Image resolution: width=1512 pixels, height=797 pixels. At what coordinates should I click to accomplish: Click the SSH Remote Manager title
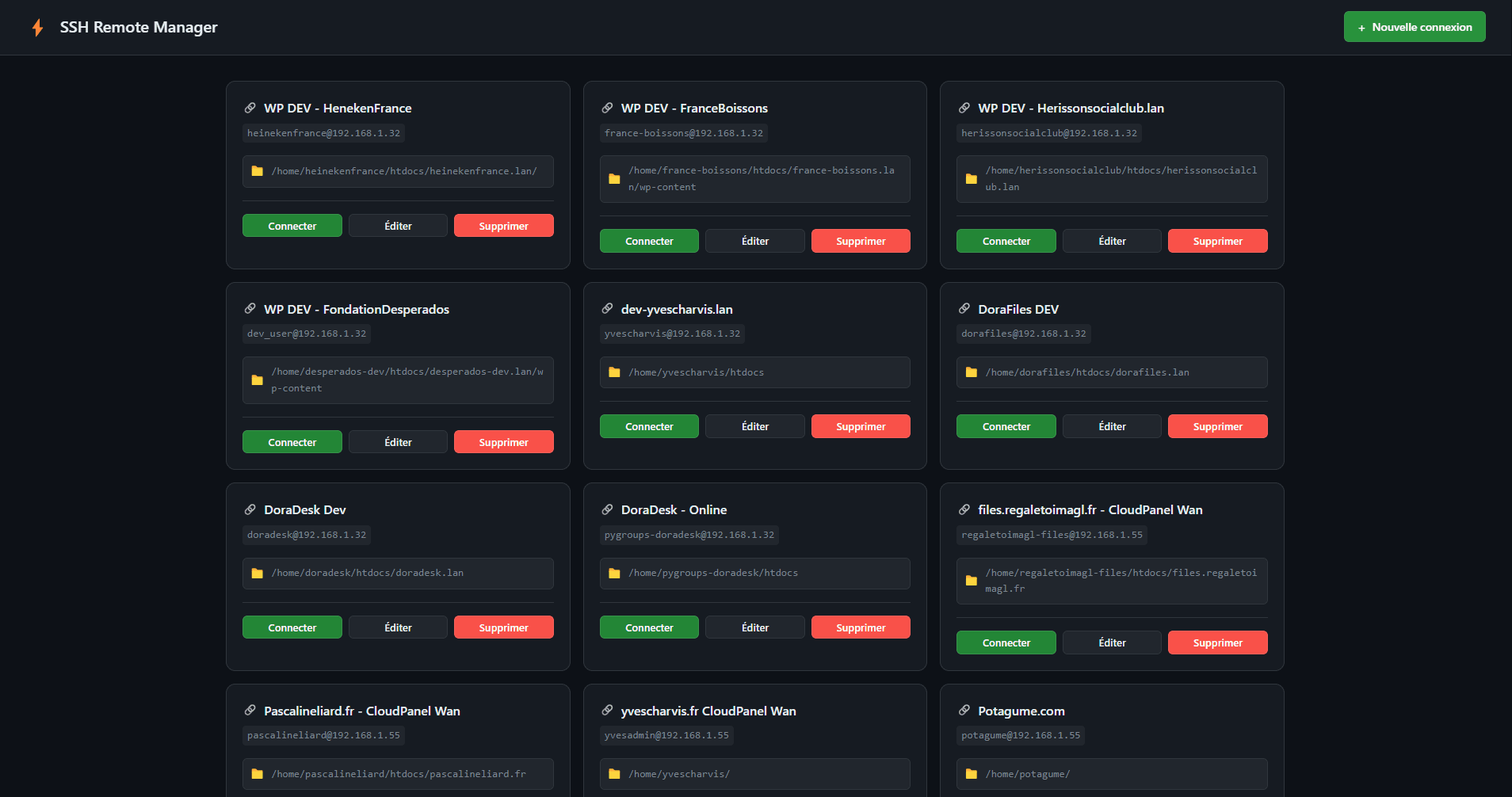pos(139,28)
